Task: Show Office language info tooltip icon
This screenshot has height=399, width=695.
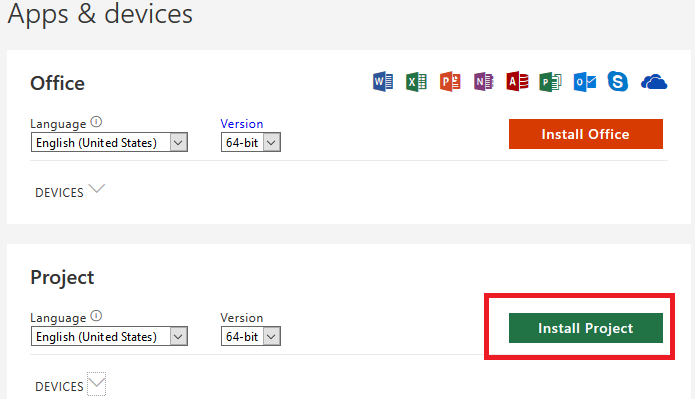Action: click(96, 121)
